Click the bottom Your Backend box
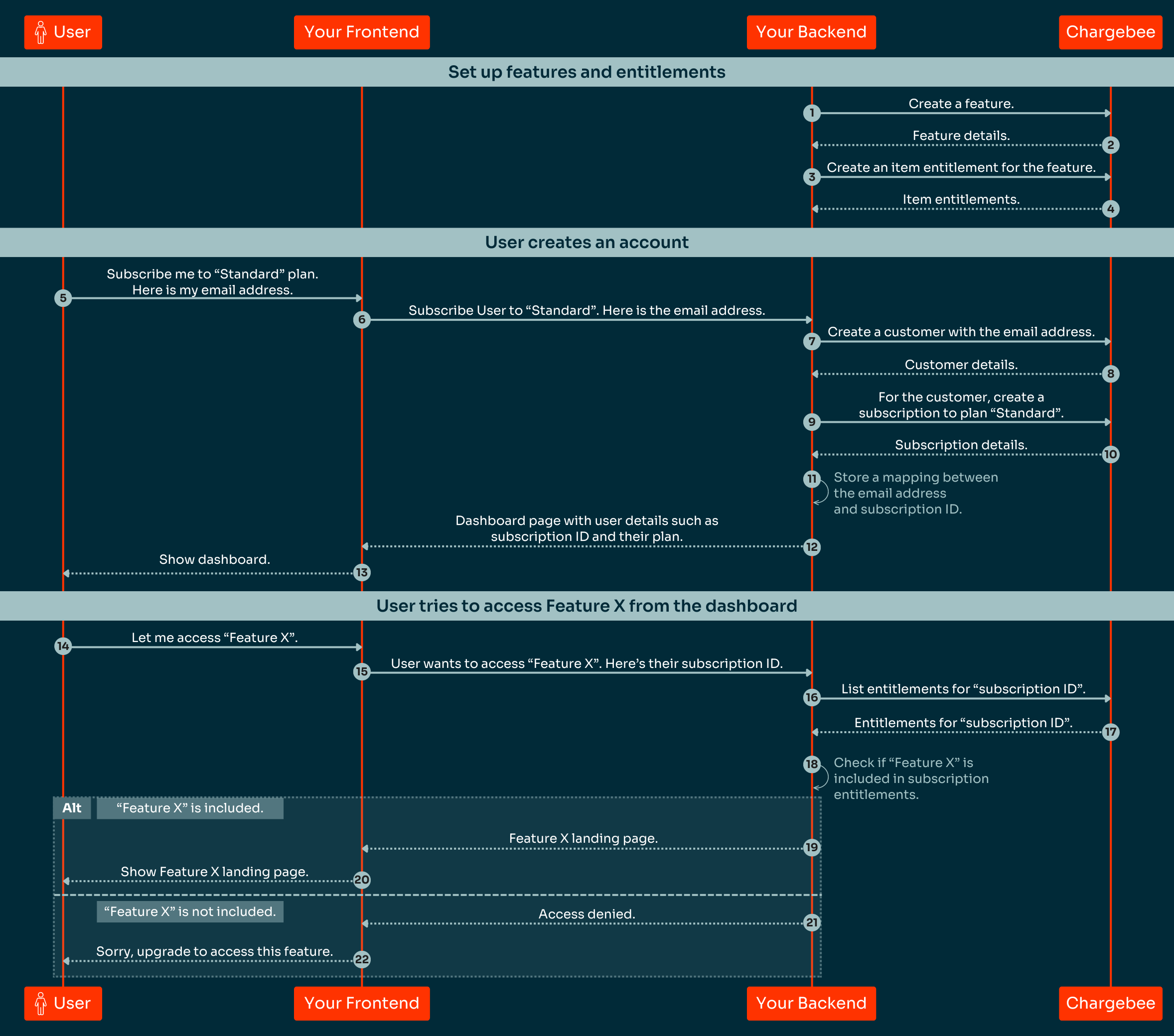The width and height of the screenshot is (1174, 1036). pyautogui.click(x=811, y=1003)
